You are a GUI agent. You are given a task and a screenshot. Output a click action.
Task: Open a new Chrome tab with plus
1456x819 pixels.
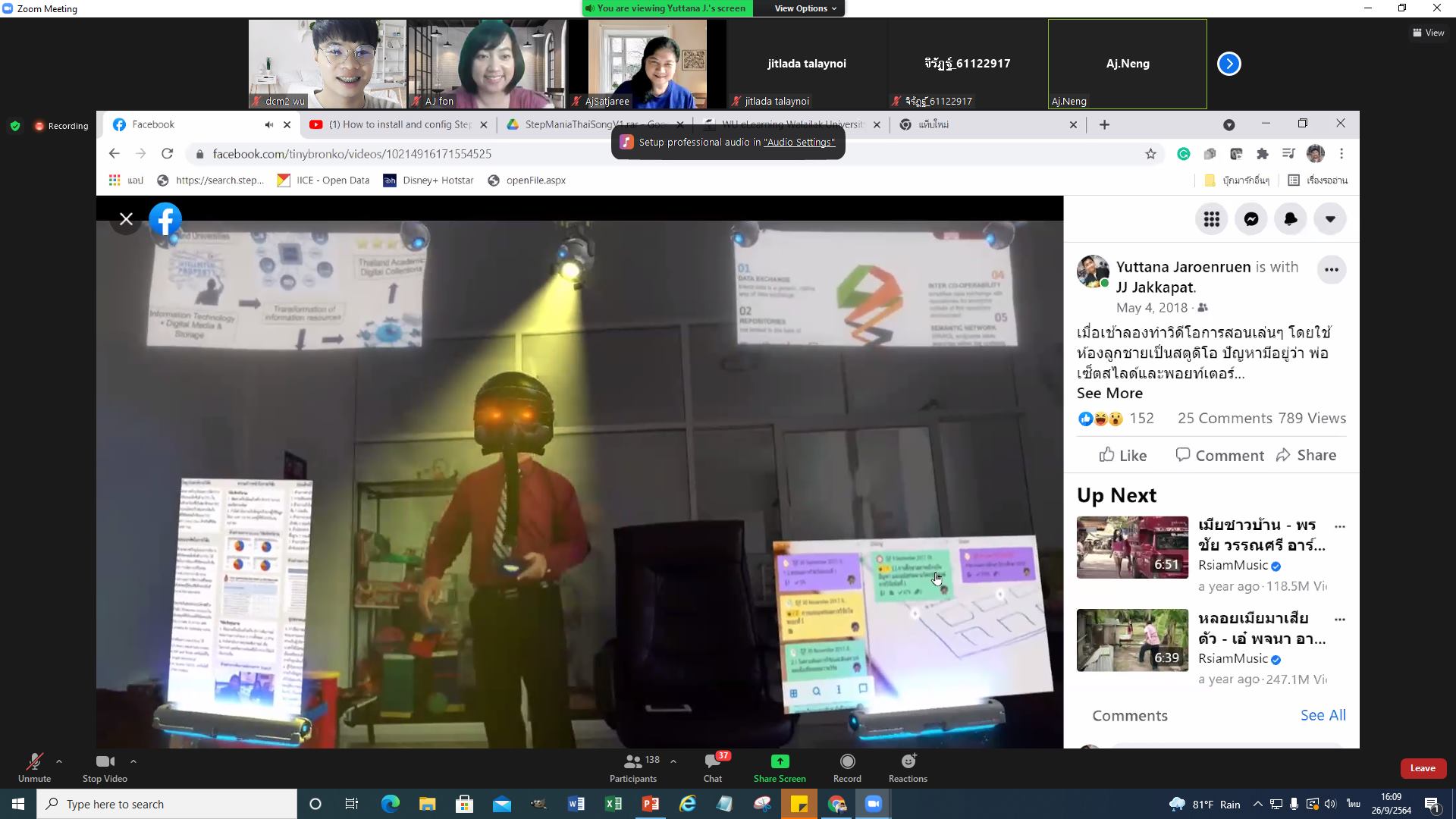click(1104, 124)
